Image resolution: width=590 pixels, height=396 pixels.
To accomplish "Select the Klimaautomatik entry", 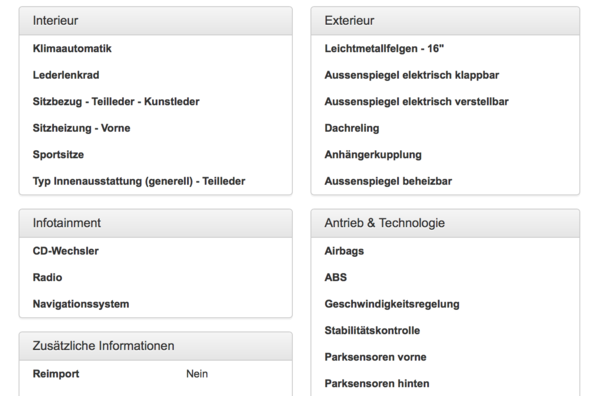I will point(72,49).
